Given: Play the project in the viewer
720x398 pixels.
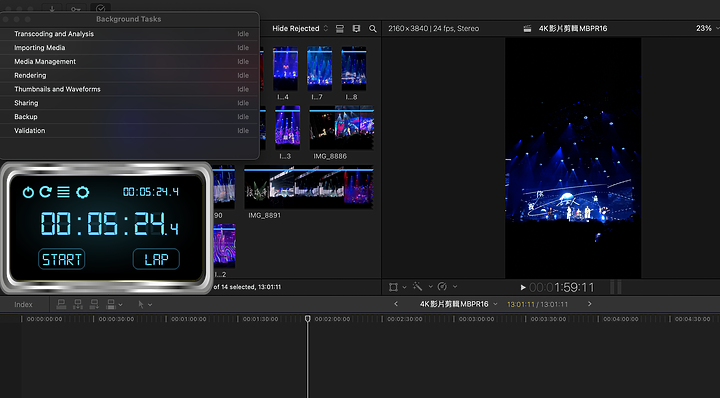Looking at the screenshot, I should pyautogui.click(x=523, y=288).
